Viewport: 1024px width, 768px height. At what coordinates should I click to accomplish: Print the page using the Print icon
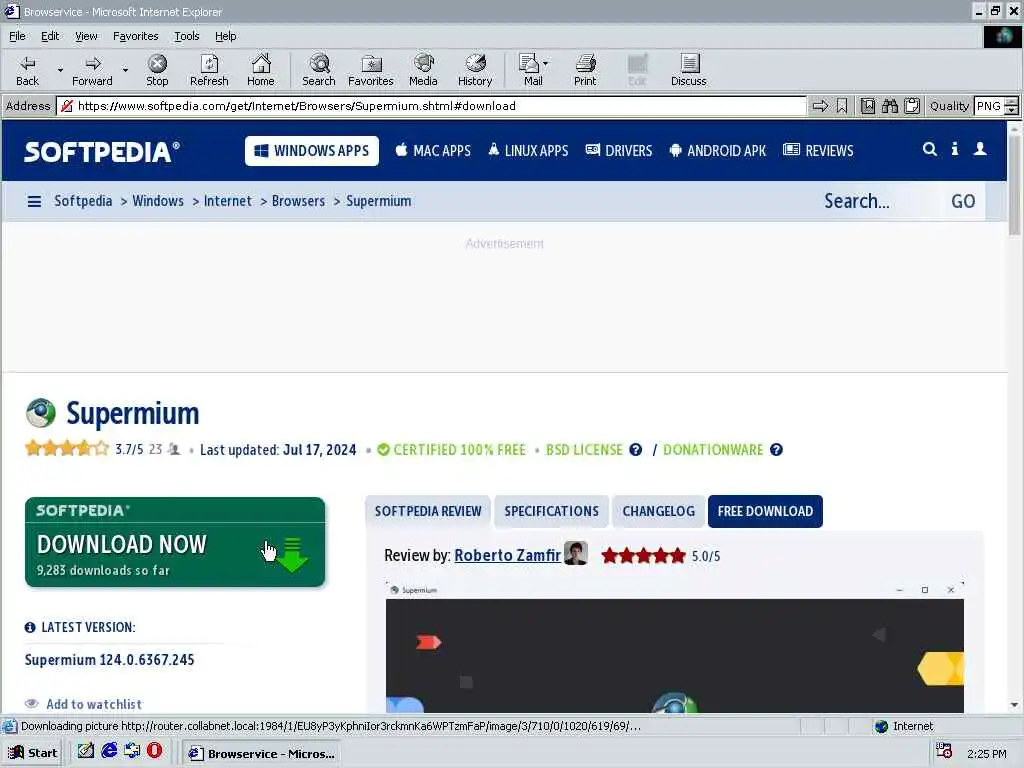pyautogui.click(x=585, y=71)
